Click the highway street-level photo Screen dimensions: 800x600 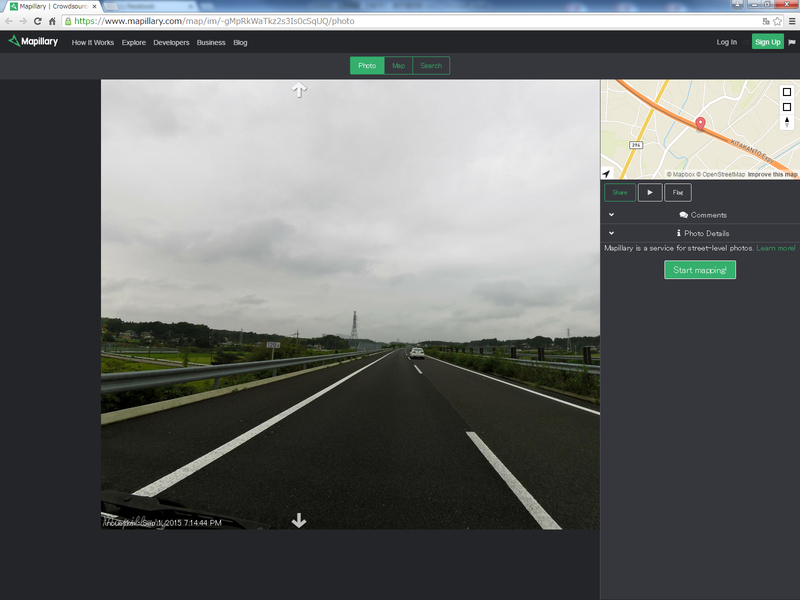point(350,304)
